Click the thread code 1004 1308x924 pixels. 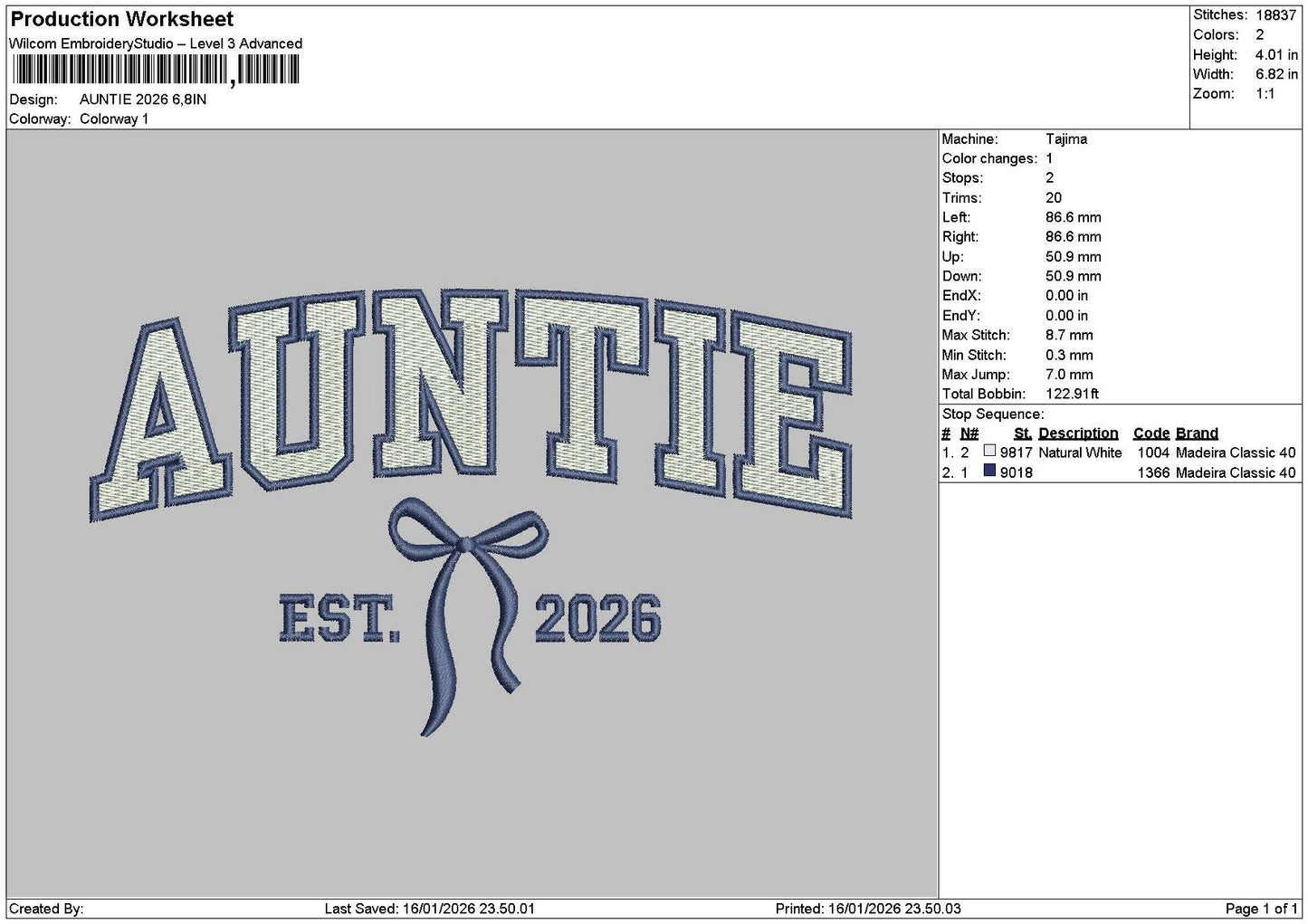(1153, 452)
